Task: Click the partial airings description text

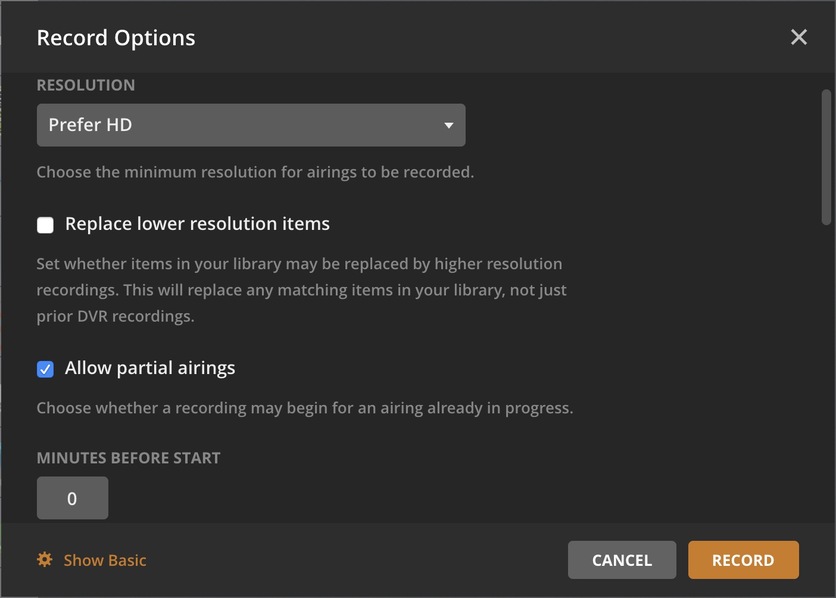Action: tap(305, 408)
